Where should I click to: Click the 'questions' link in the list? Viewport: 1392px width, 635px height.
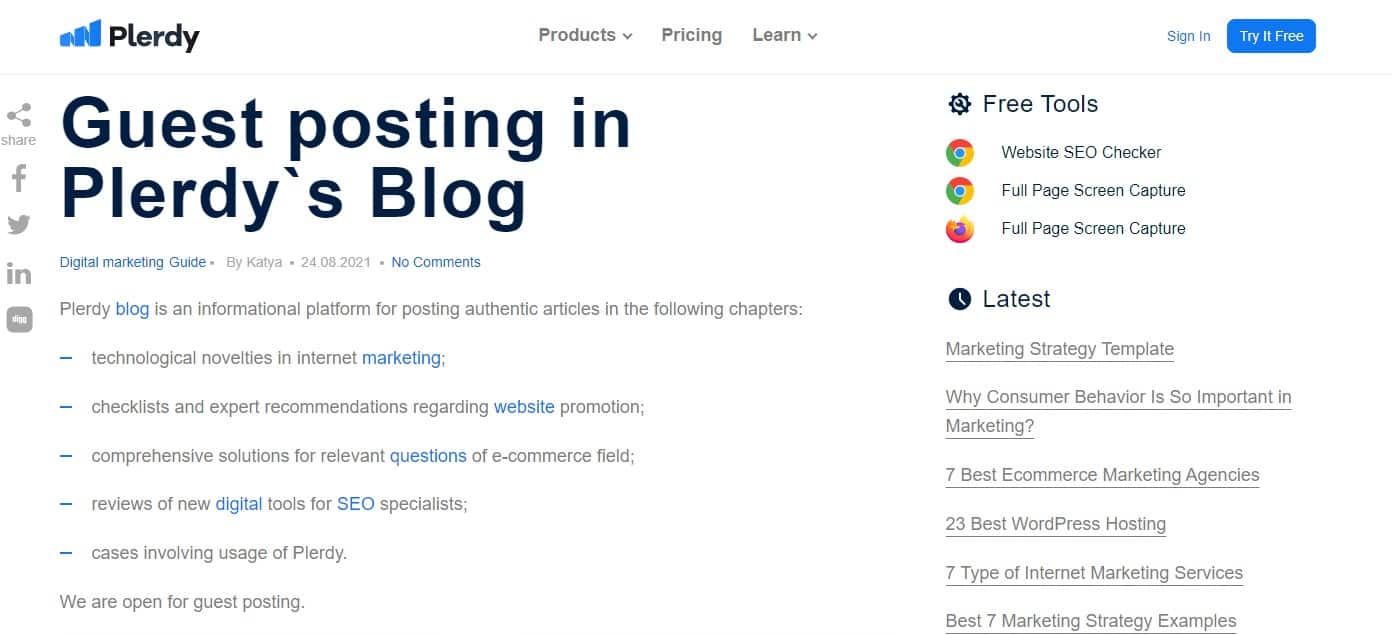tap(428, 456)
